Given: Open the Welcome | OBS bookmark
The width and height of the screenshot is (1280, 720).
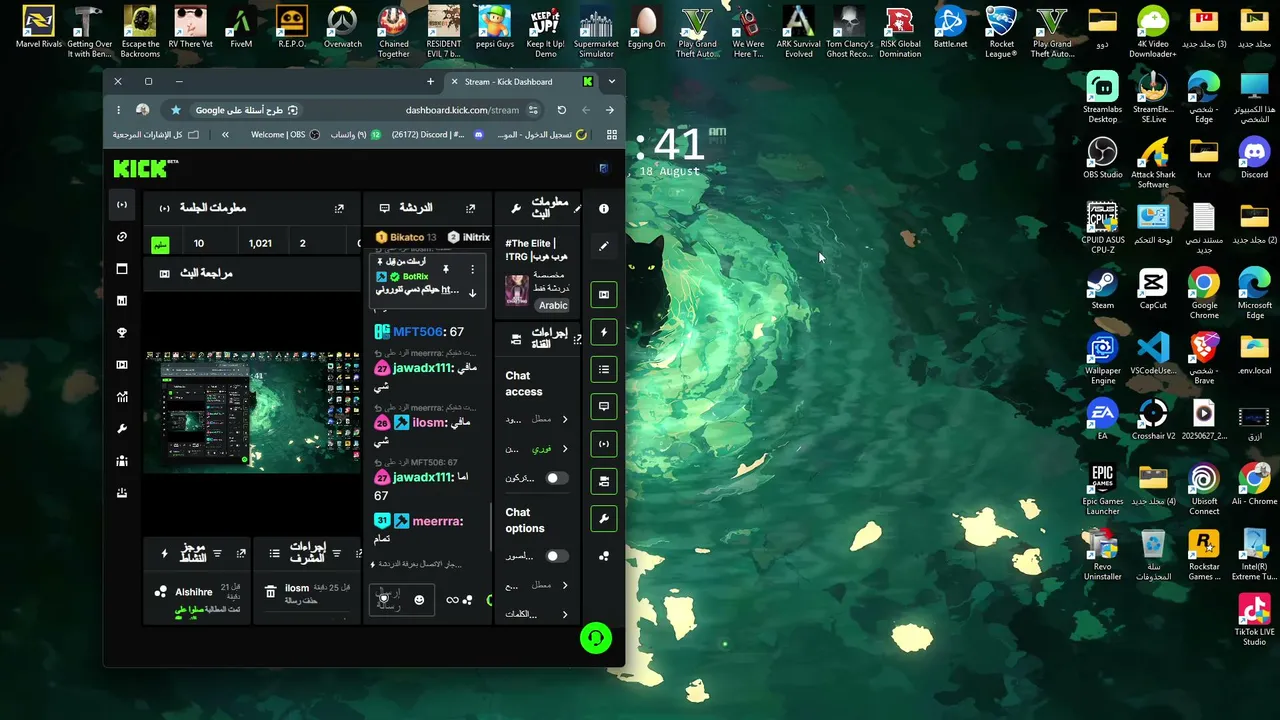Looking at the screenshot, I should coord(285,134).
